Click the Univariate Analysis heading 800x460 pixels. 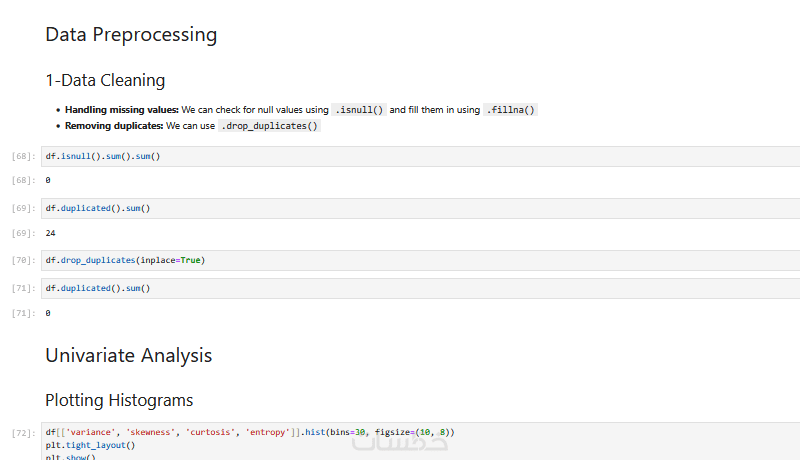pos(128,355)
